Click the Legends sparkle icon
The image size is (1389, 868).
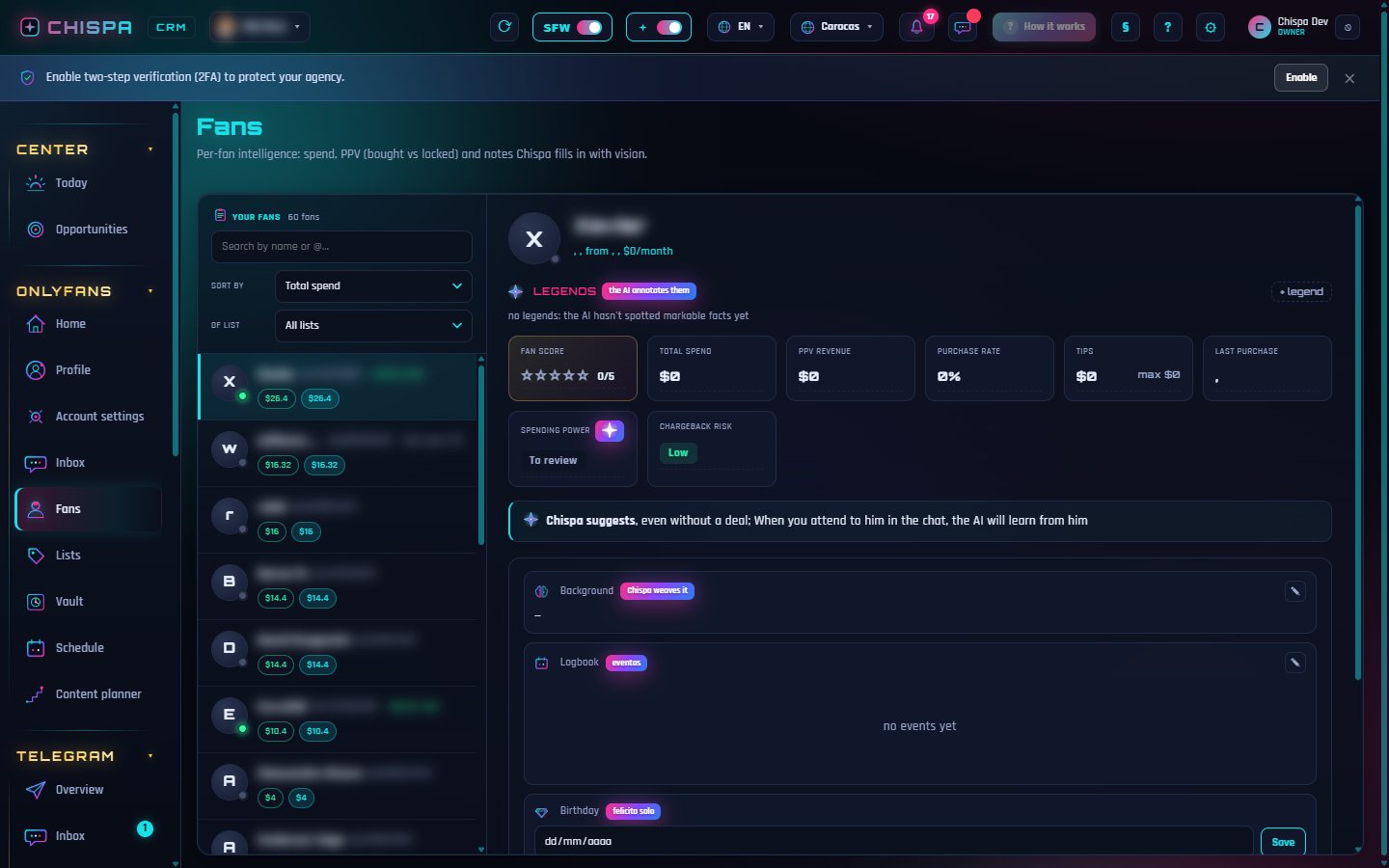point(516,291)
